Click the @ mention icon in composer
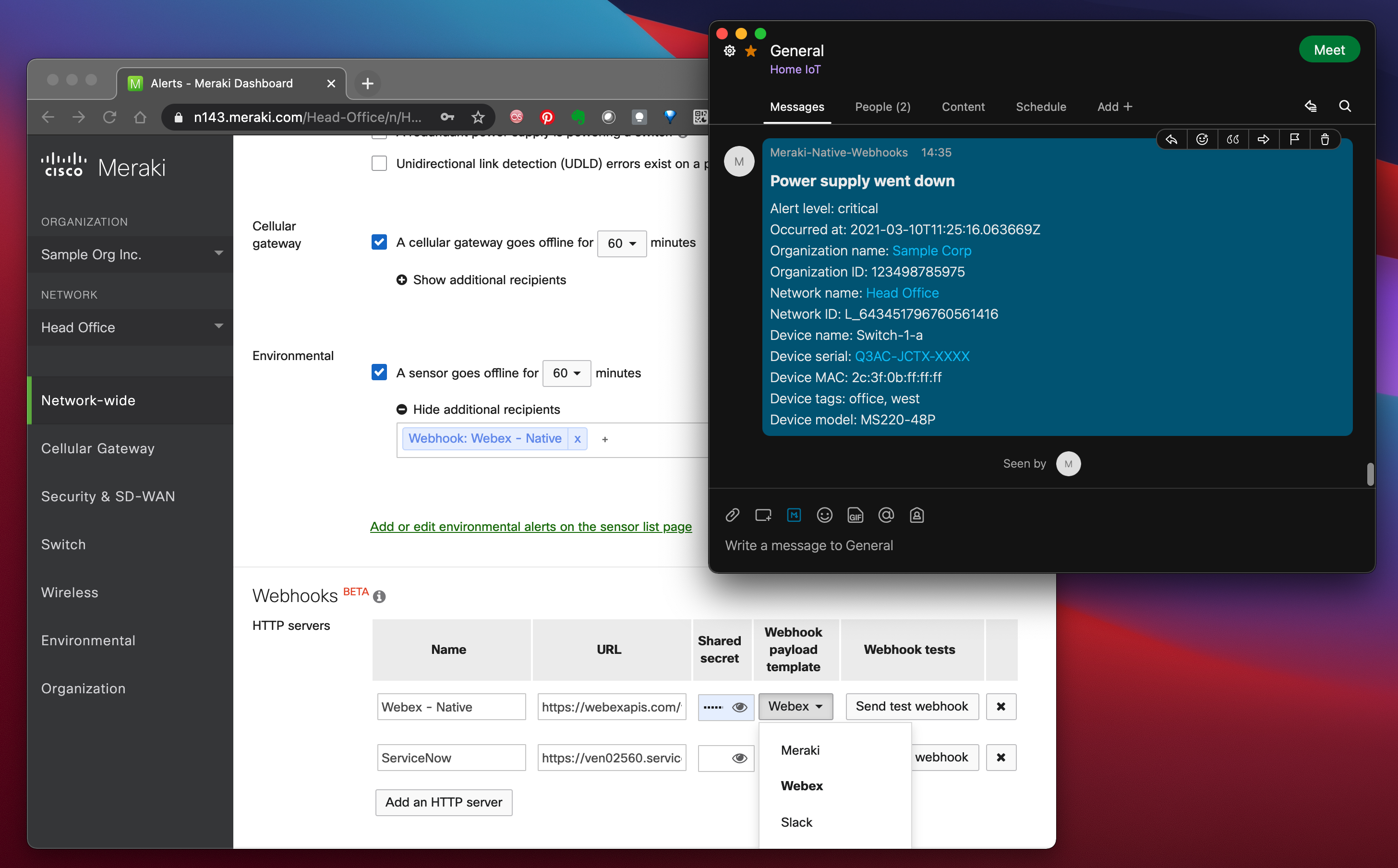This screenshot has height=868, width=1398. pyautogui.click(x=886, y=515)
